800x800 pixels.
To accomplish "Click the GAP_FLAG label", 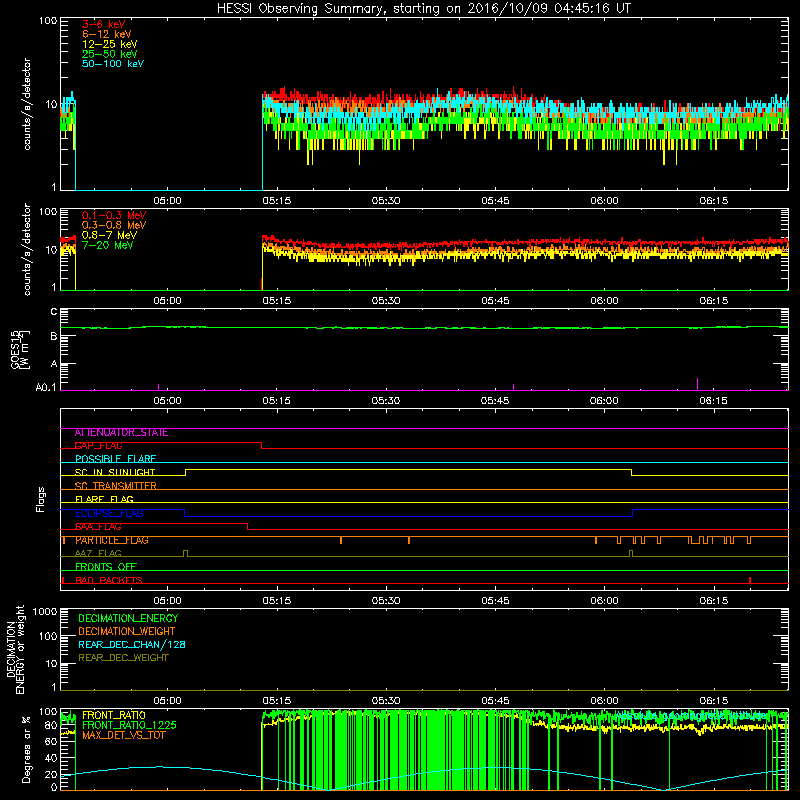I will tap(98, 446).
